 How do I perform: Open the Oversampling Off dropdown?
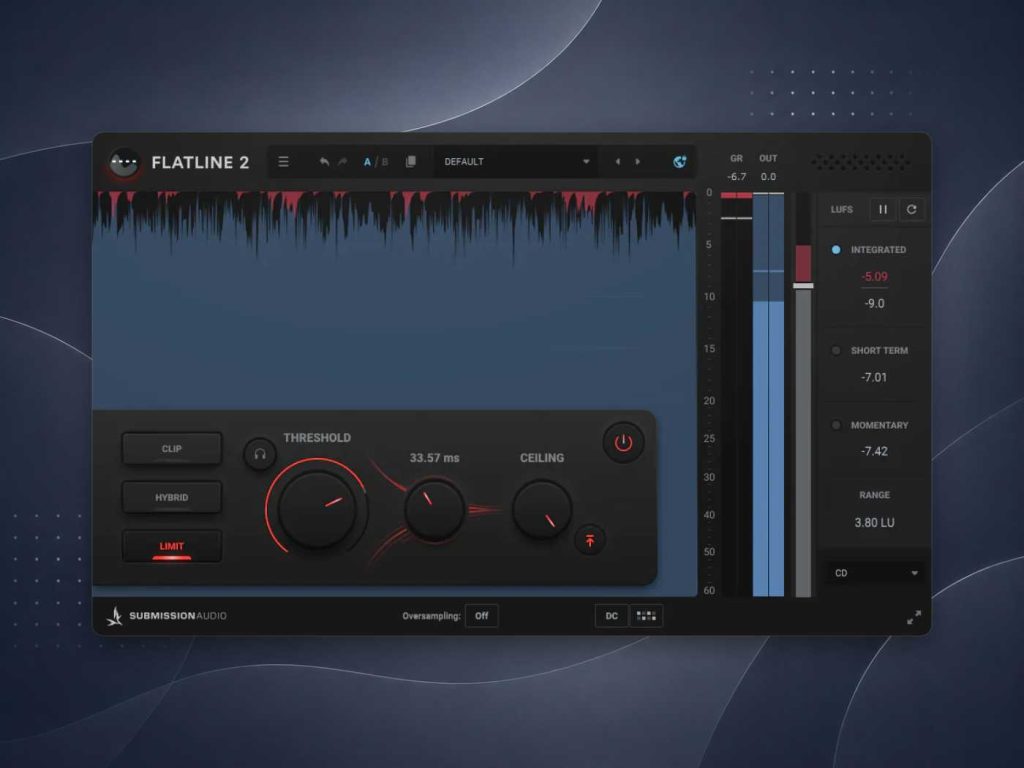click(482, 616)
